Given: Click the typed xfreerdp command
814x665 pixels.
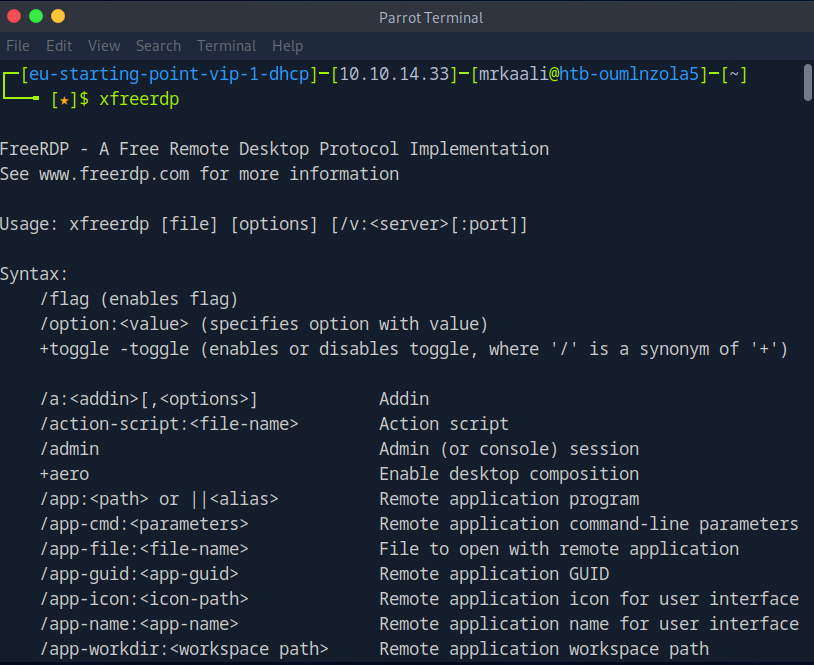Looking at the screenshot, I should tap(139, 100).
